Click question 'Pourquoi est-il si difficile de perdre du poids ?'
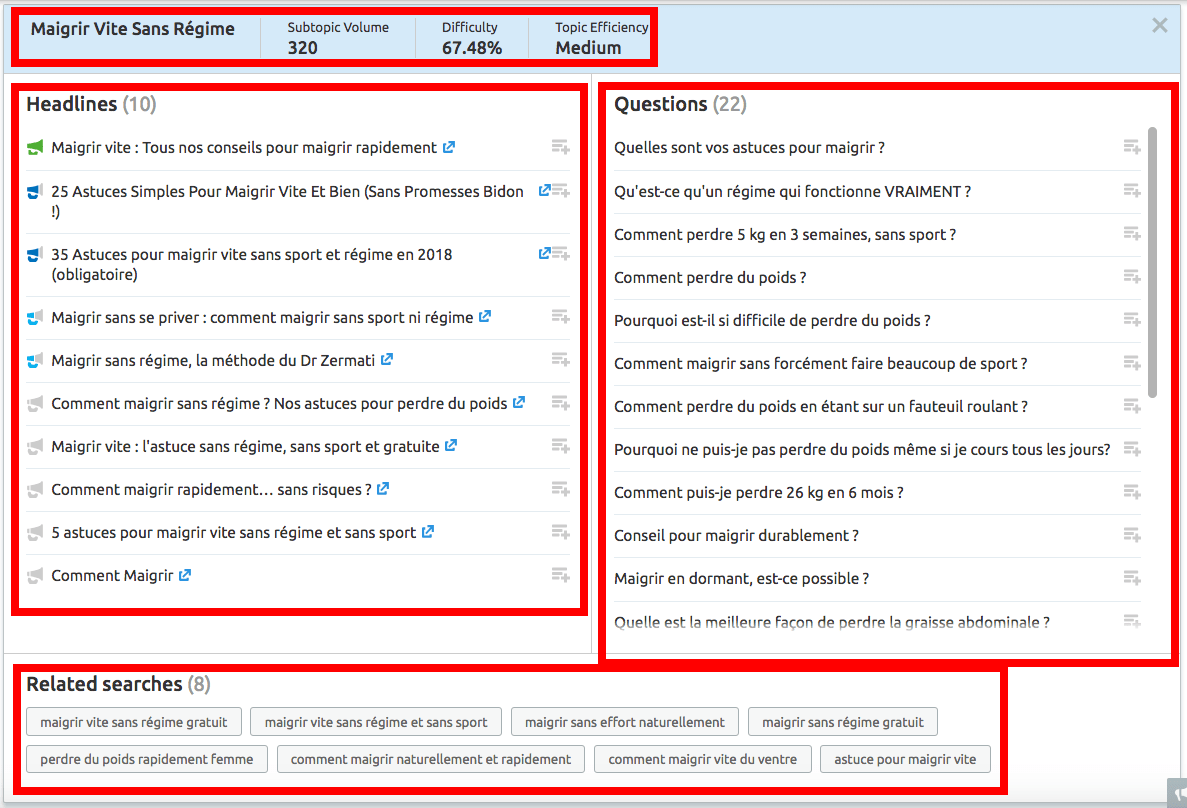Screen dimensions: 1187x808 pos(772,320)
